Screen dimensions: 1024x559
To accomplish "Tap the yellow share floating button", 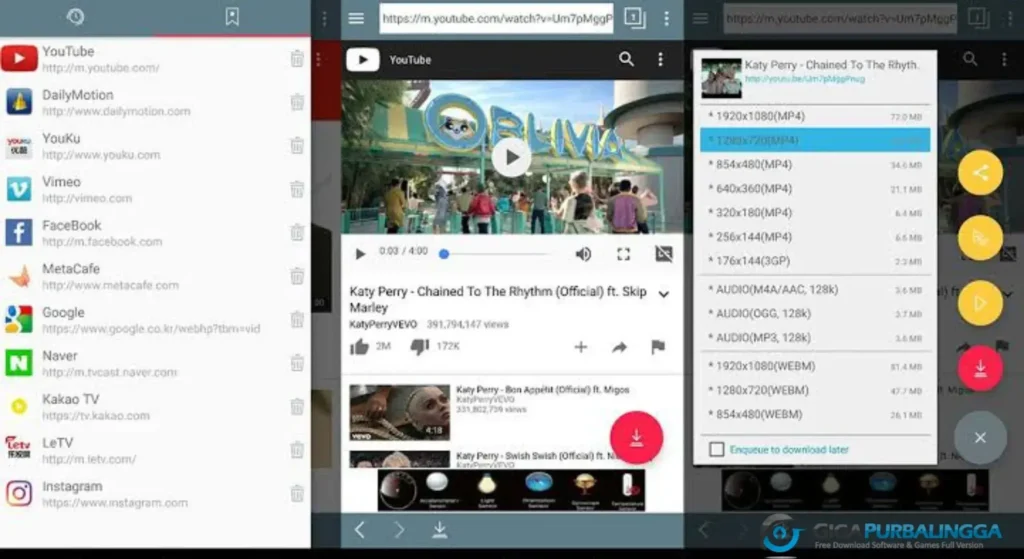I will 980,172.
